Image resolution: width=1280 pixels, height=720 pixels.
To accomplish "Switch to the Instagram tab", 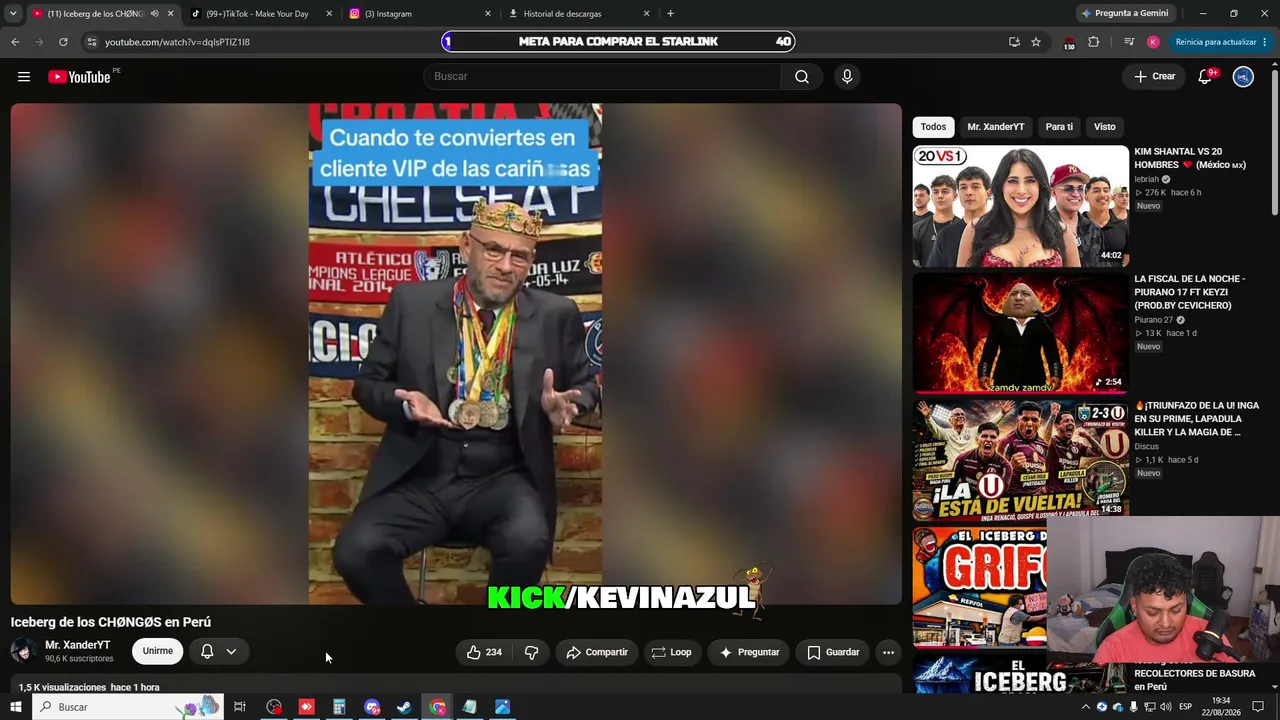I will (420, 14).
